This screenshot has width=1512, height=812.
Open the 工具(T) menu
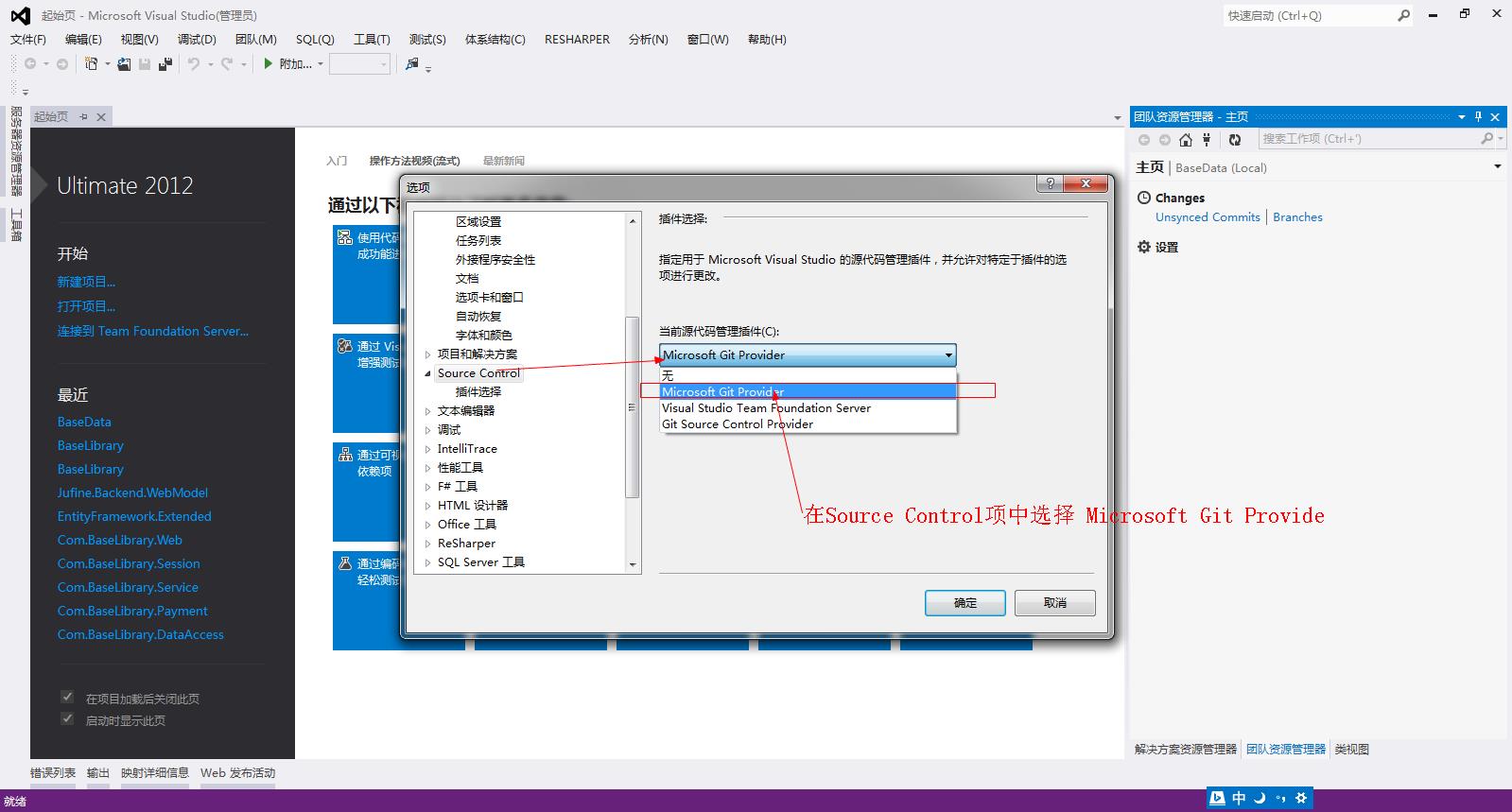tap(372, 40)
